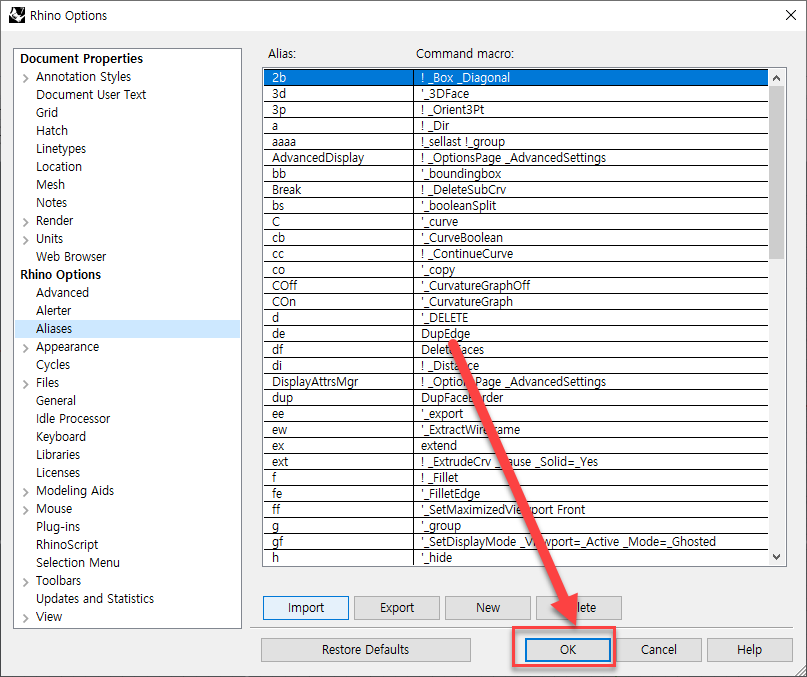807x677 pixels.
Task: Confirm with the OK button
Action: coord(568,650)
